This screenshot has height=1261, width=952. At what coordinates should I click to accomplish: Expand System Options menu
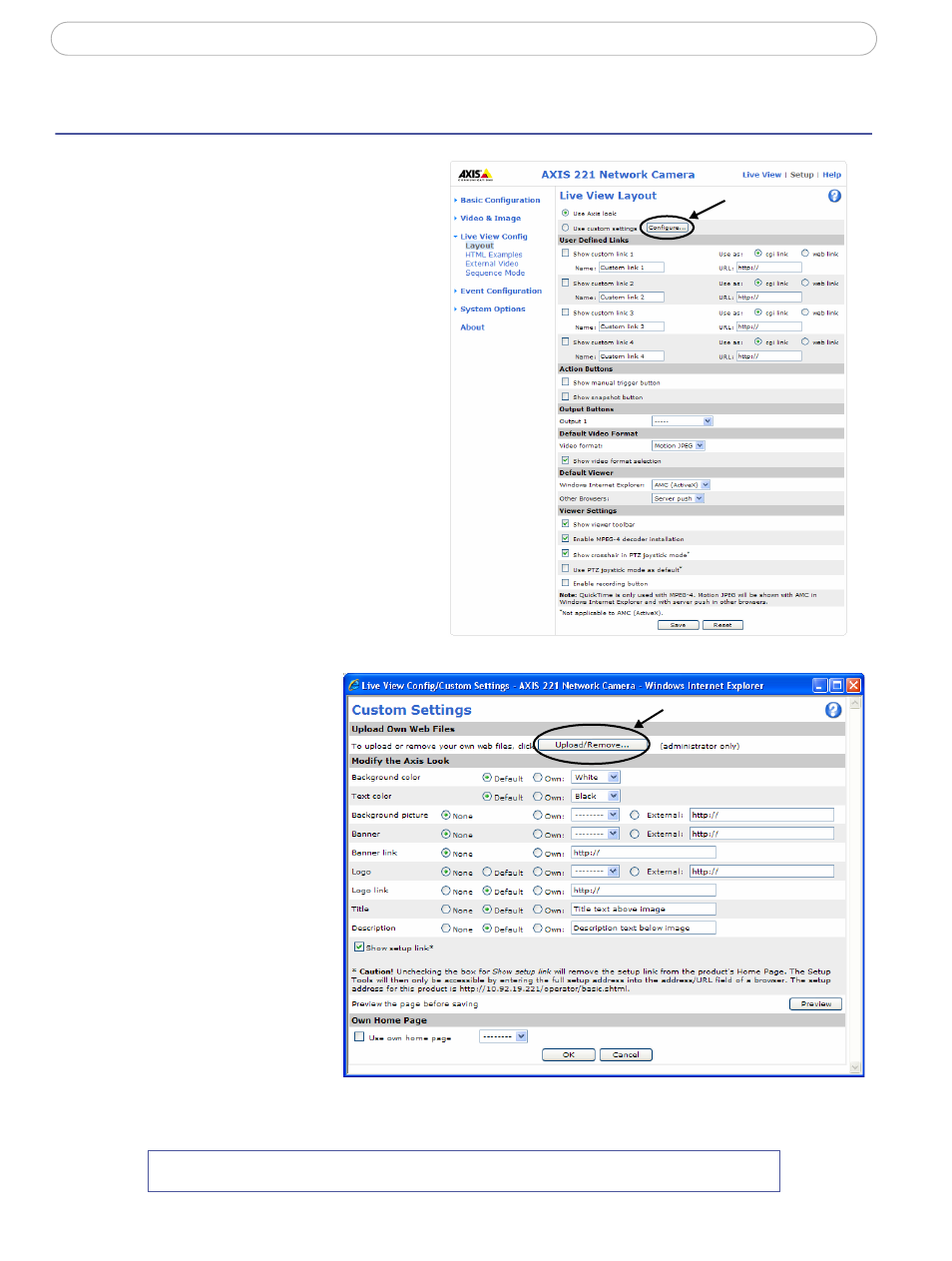(x=492, y=310)
